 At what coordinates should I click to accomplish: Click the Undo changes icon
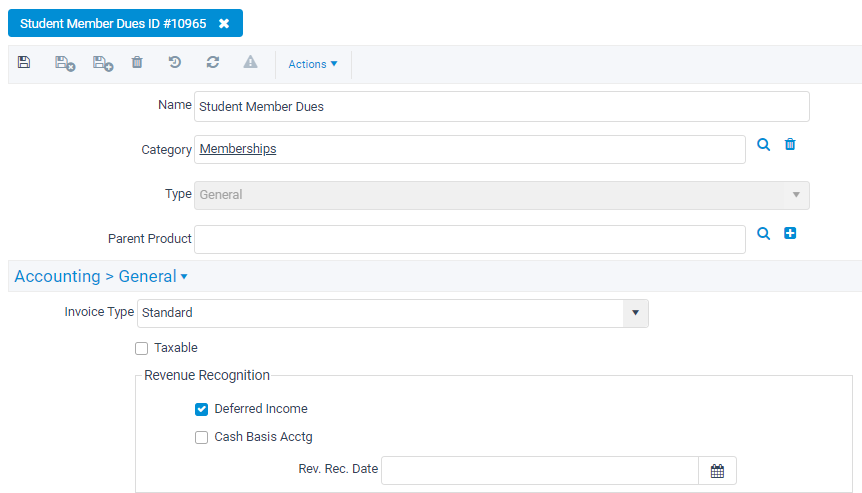(x=175, y=62)
